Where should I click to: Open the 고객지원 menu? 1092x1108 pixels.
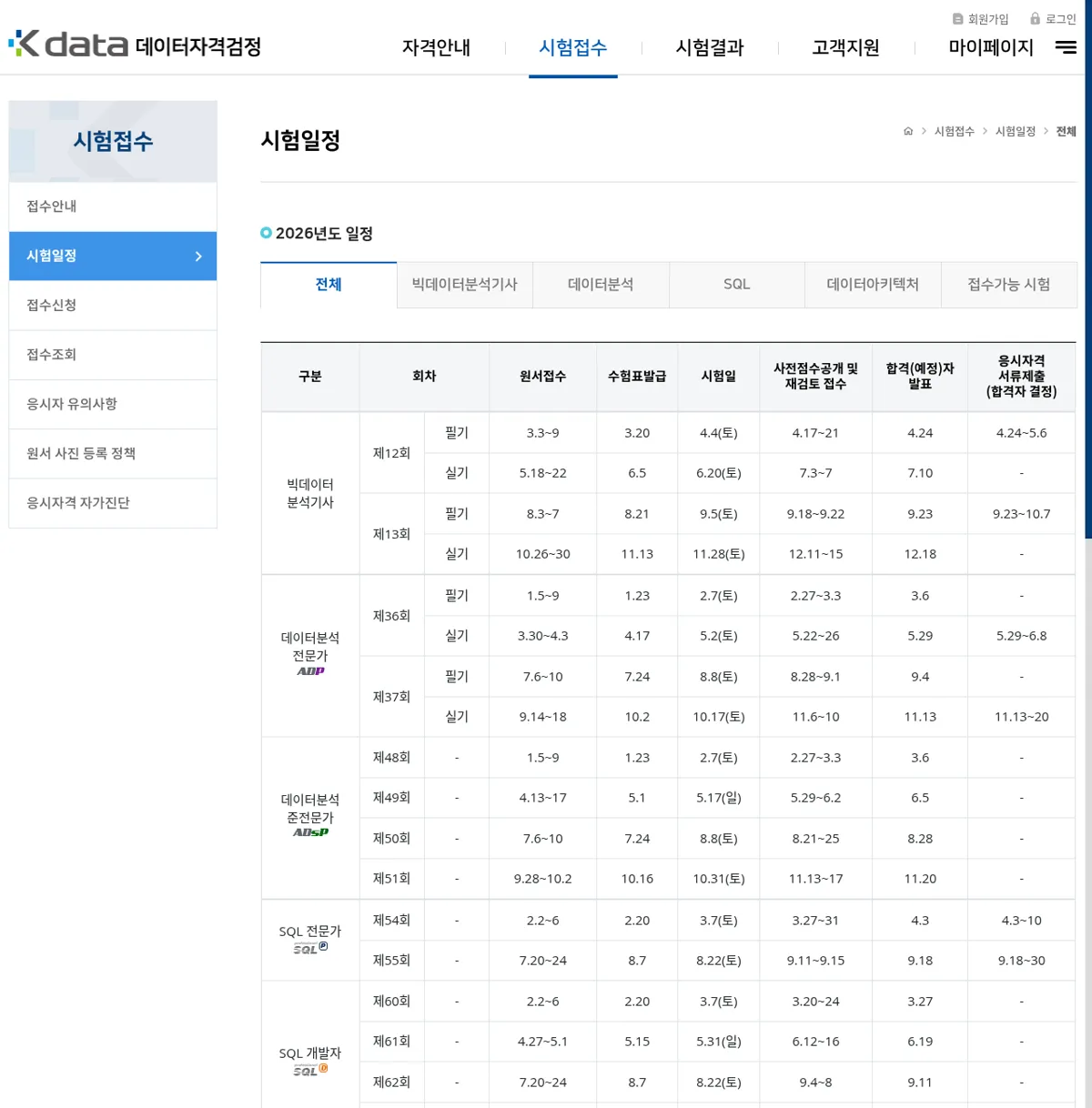pos(845,47)
